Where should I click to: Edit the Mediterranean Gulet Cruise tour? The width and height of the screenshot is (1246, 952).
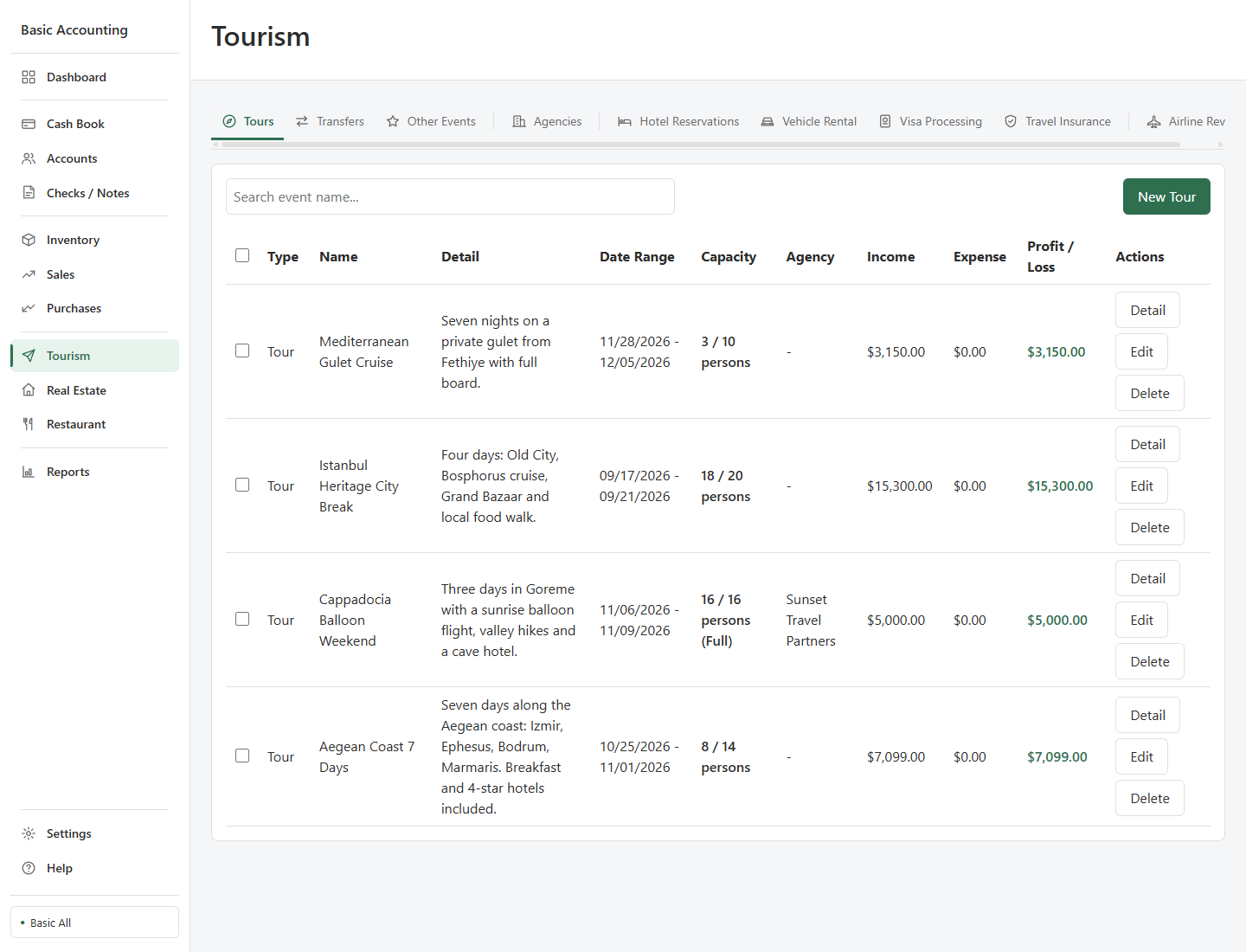(1141, 351)
